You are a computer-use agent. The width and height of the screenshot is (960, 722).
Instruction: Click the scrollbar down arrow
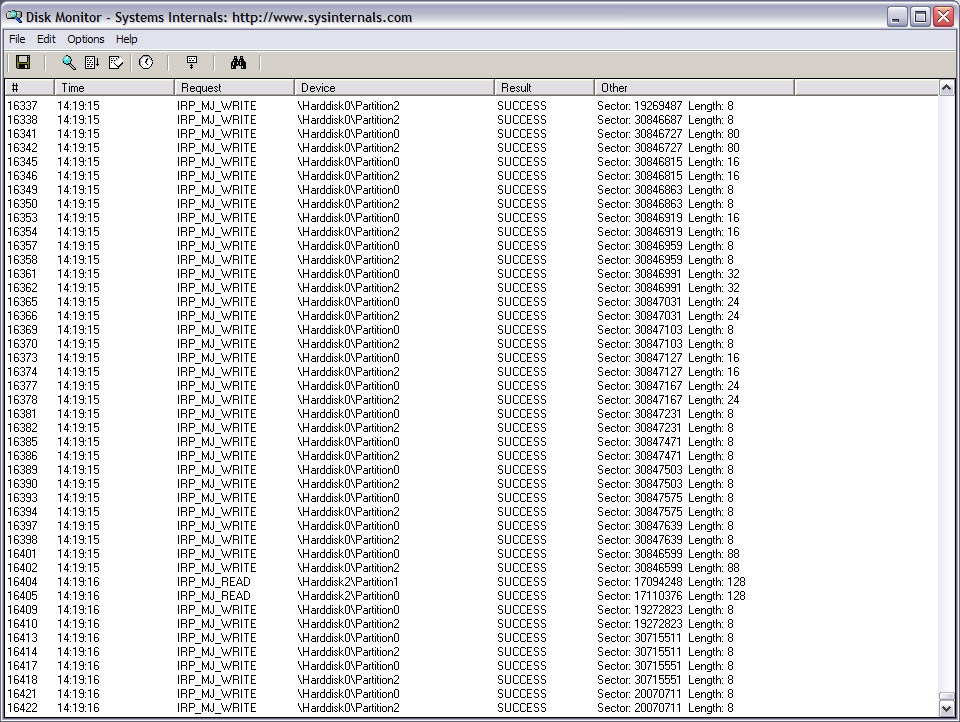pyautogui.click(x=946, y=709)
